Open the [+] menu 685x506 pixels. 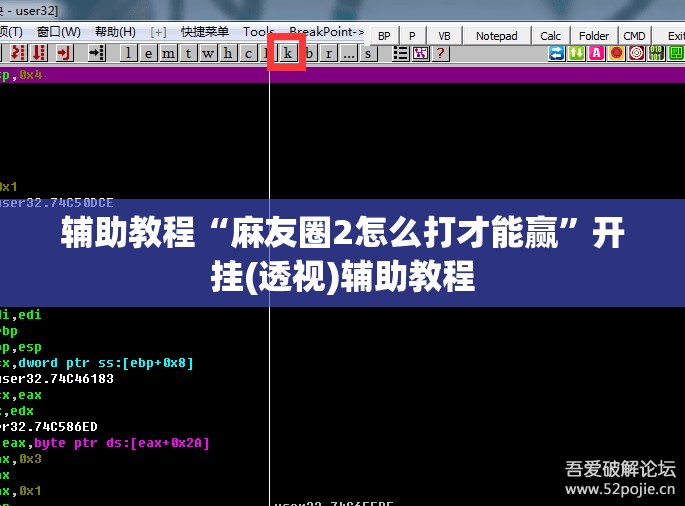click(158, 32)
